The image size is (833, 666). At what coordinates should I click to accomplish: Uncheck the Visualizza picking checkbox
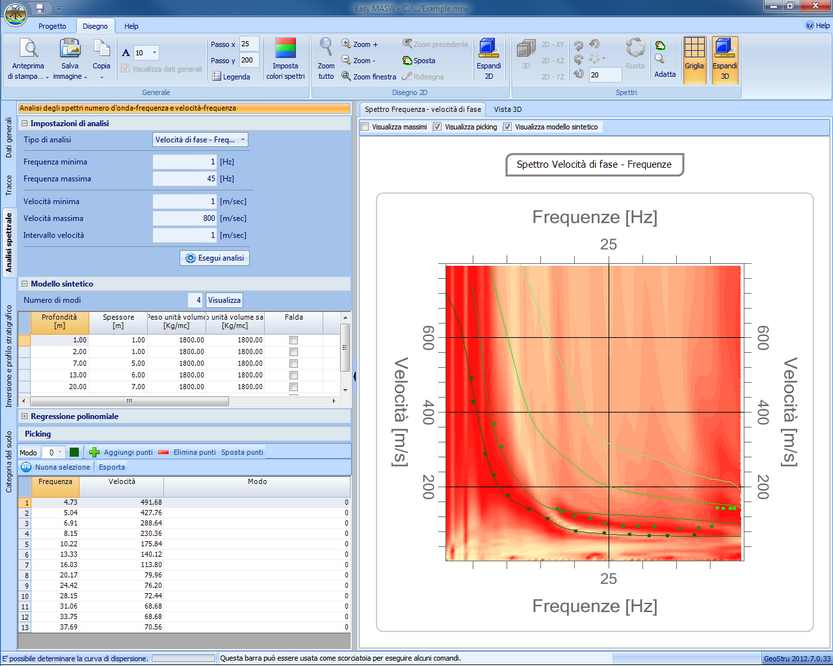click(x=437, y=127)
